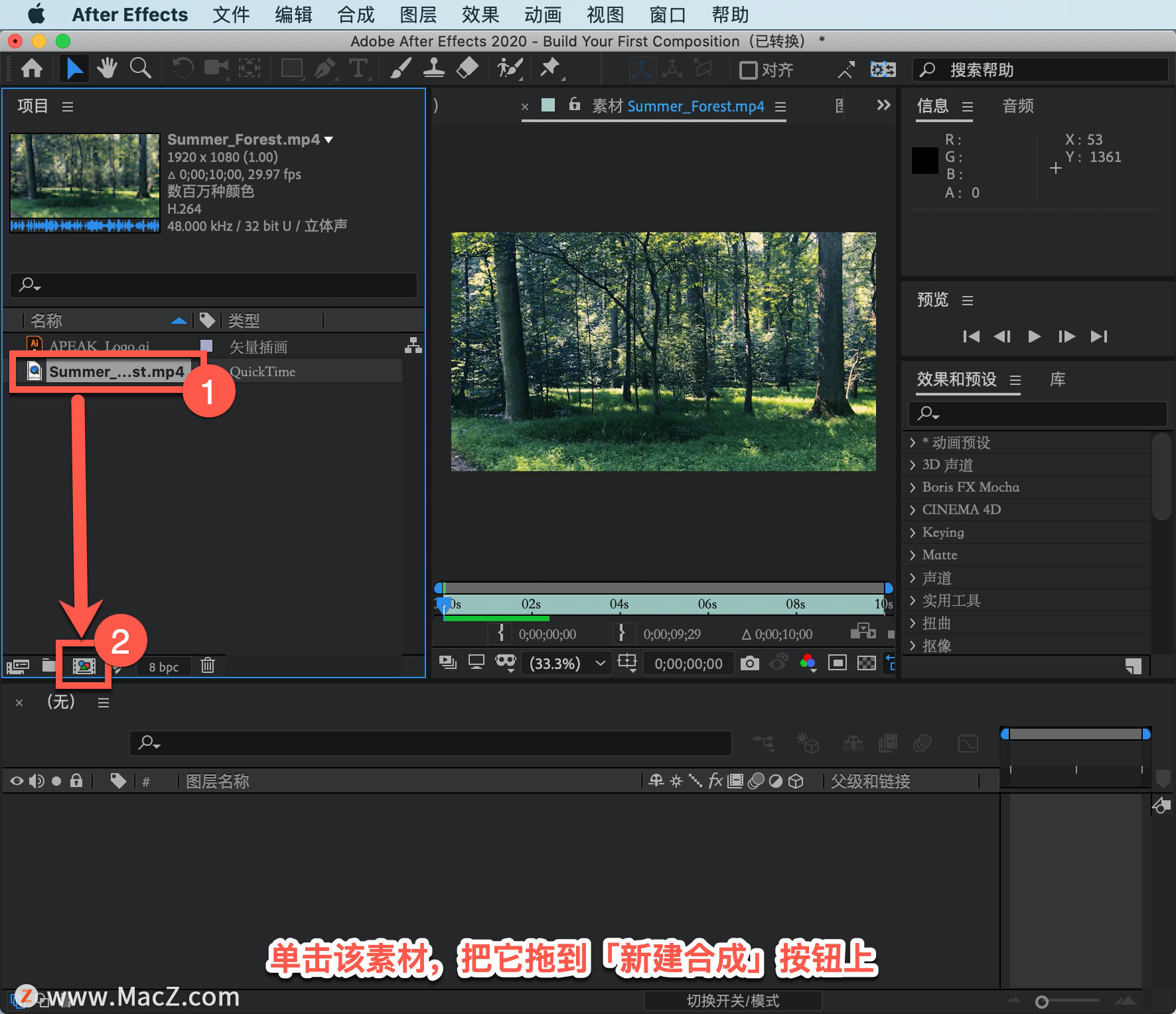1176x1014 pixels.
Task: Jump to last frame in Preview panel
Action: click(1099, 336)
